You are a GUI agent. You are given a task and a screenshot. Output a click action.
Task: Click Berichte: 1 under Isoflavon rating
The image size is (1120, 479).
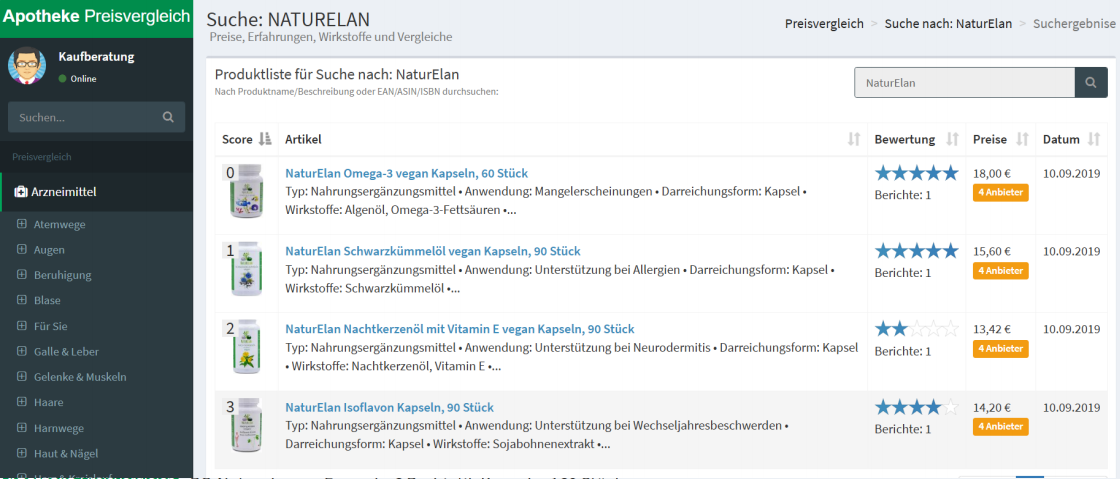tap(903, 430)
